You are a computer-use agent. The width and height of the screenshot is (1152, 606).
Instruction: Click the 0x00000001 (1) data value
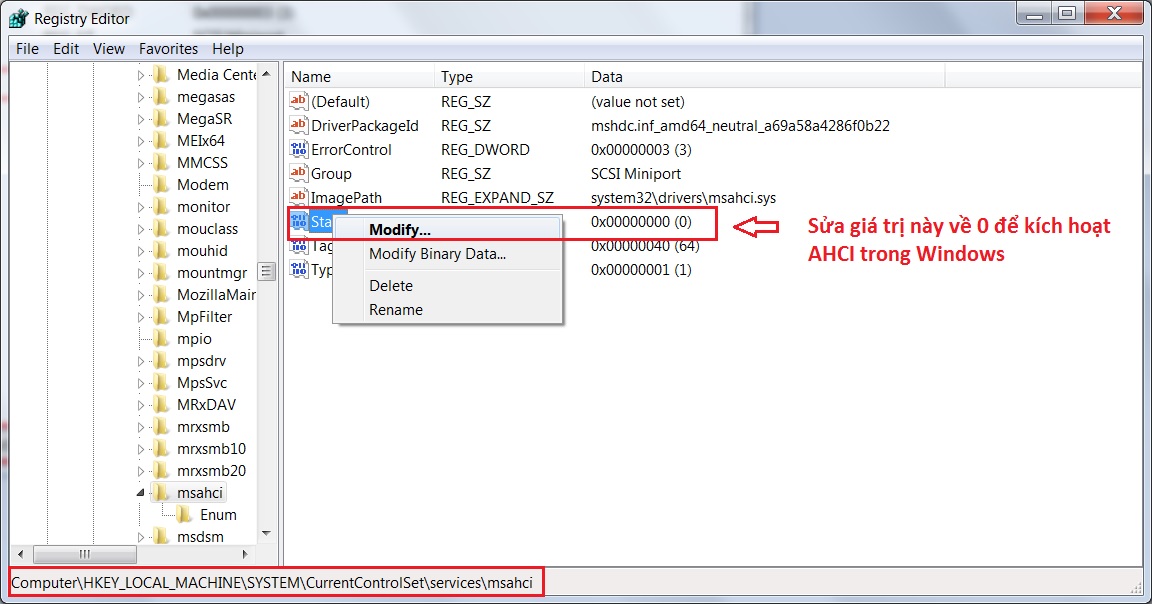641,270
